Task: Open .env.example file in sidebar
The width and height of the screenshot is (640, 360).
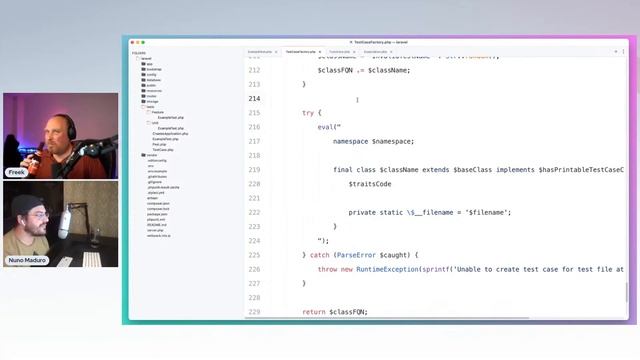Action: pyautogui.click(x=157, y=171)
